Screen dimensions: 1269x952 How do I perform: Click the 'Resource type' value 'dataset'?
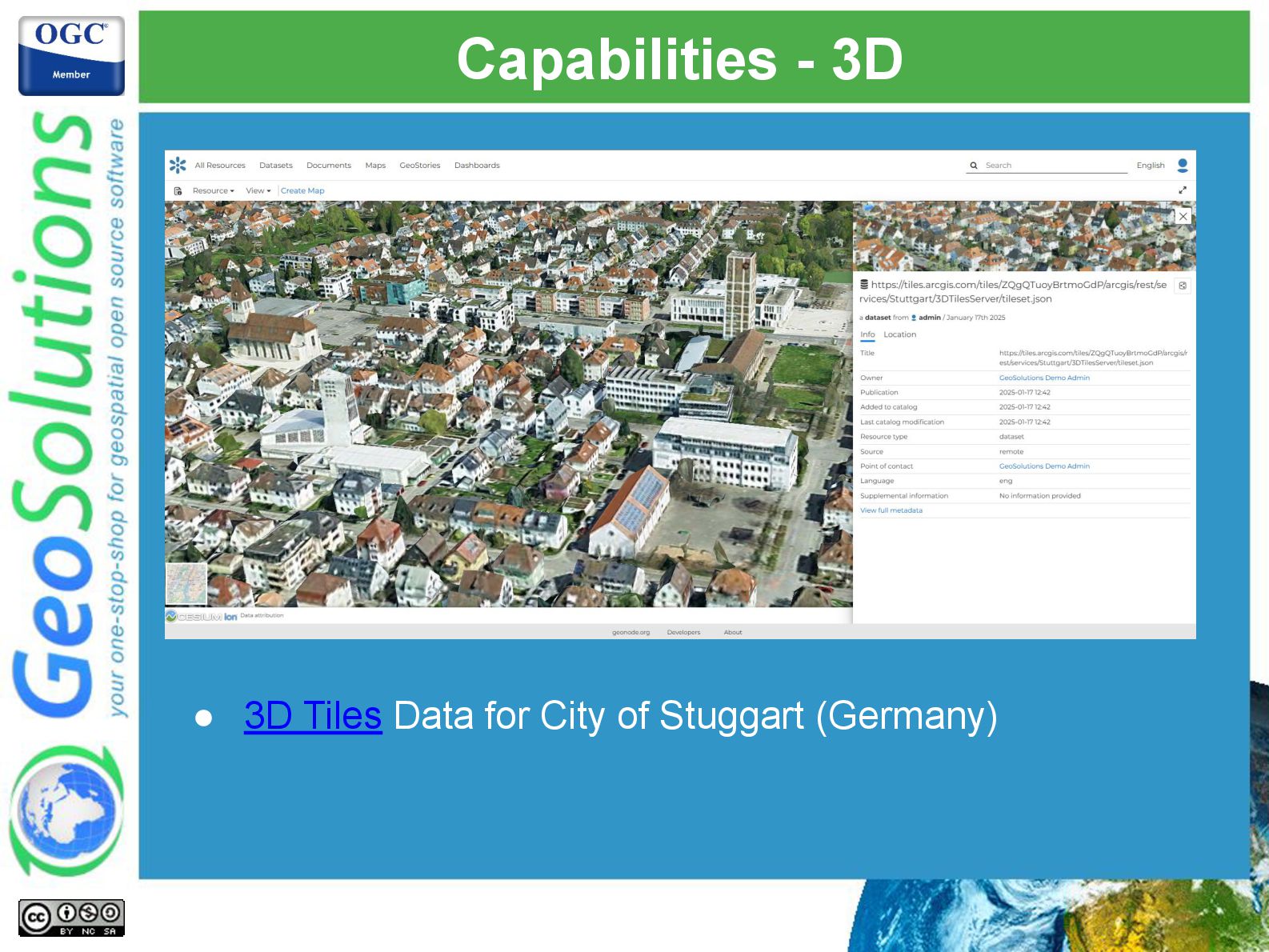tap(1011, 437)
